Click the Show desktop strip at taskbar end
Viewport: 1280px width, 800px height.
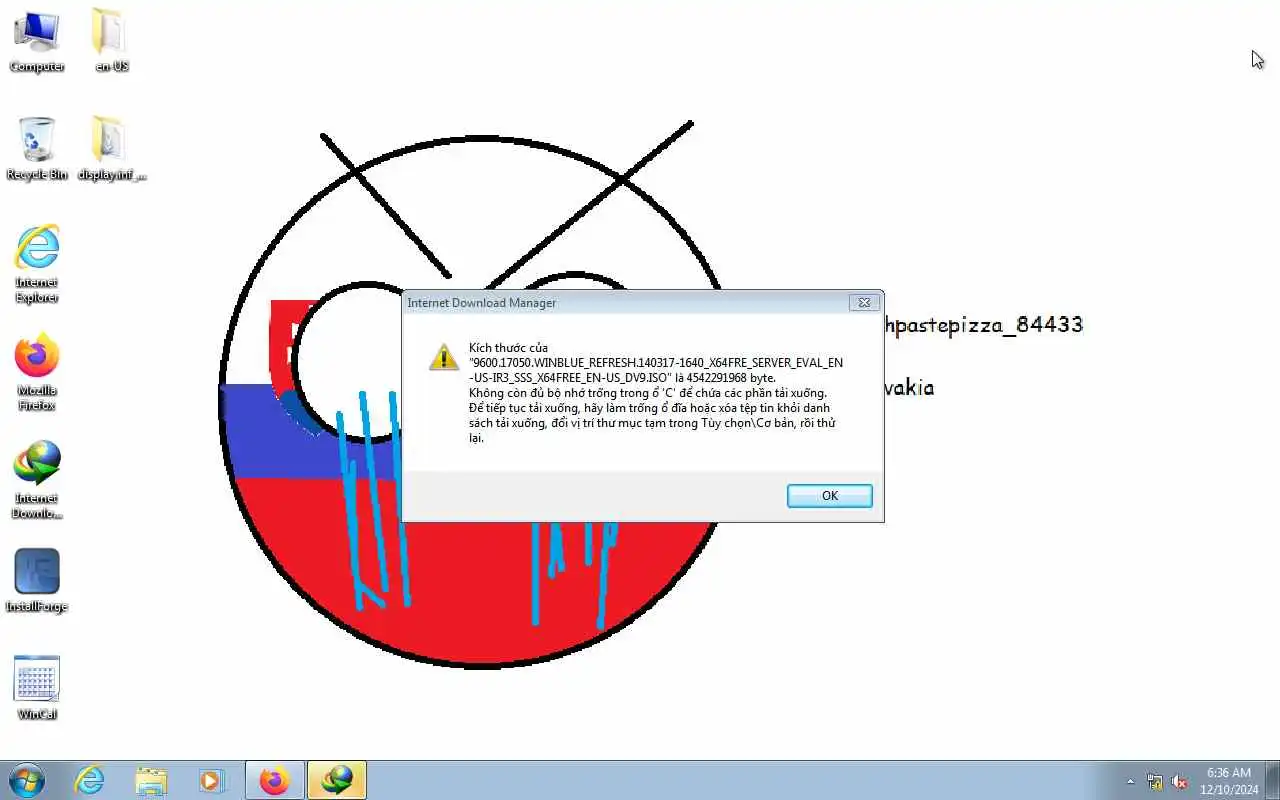pos(1272,780)
